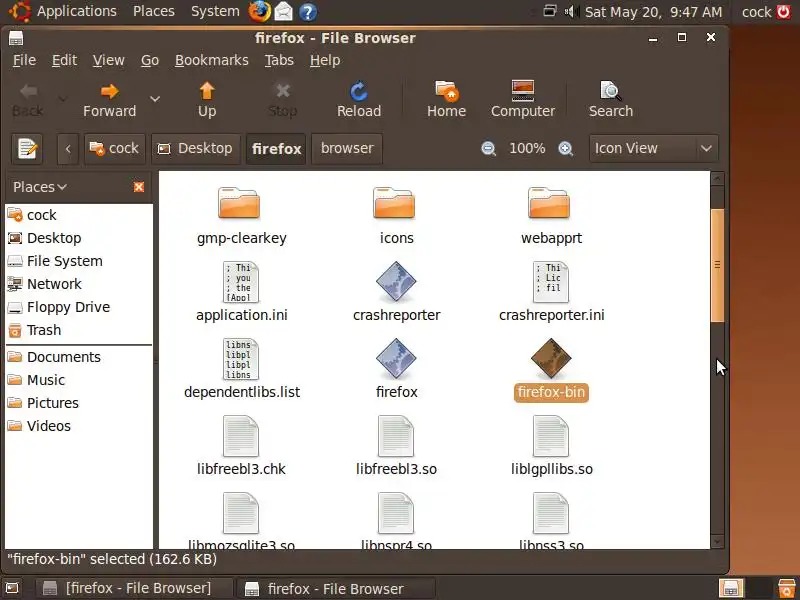The height and width of the screenshot is (600, 800).
Task: Click the scrollbar down arrow
Action: click(x=717, y=541)
